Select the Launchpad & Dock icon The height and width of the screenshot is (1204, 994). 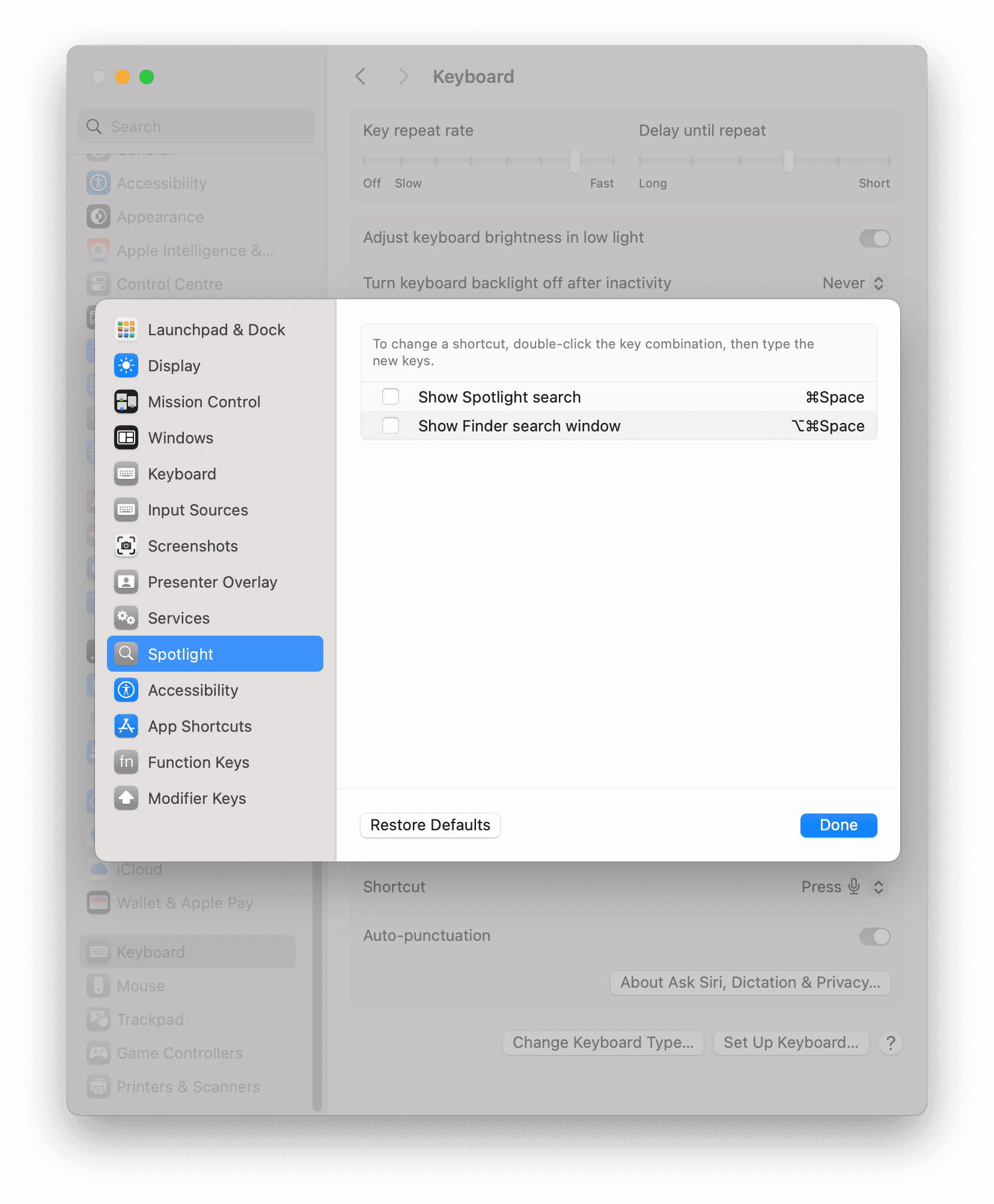coord(126,329)
